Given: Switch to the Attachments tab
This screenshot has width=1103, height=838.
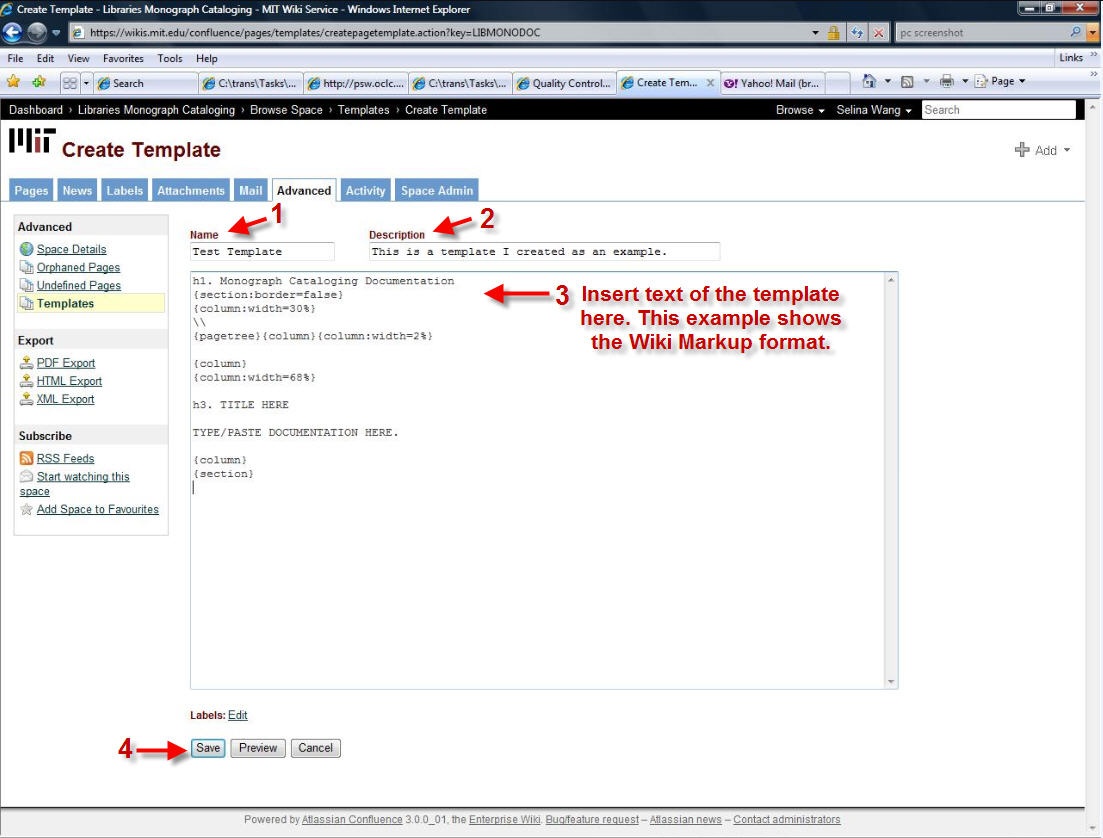Looking at the screenshot, I should [190, 190].
